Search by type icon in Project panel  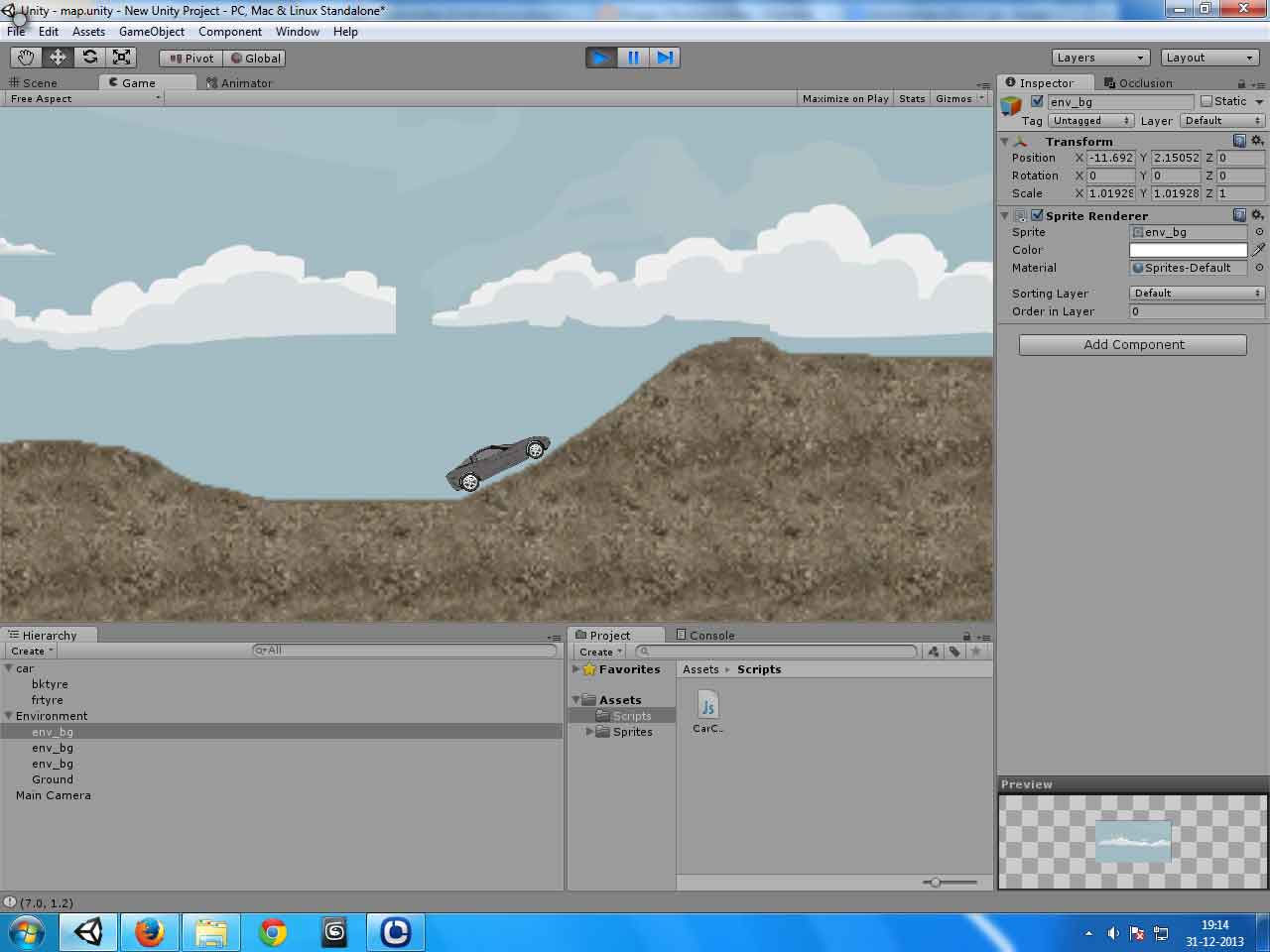click(933, 652)
